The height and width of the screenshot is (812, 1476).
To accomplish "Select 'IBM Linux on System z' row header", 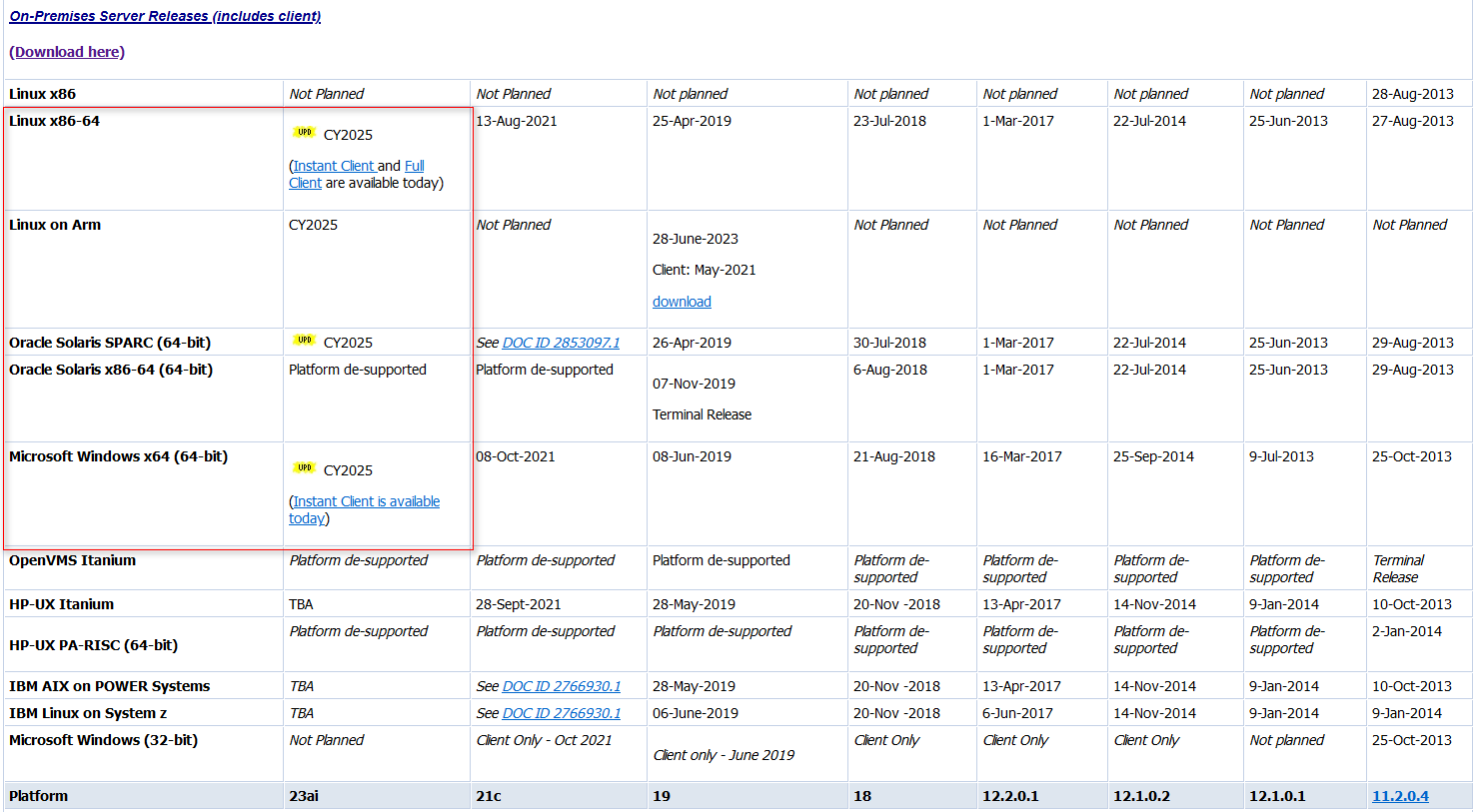I will tap(88, 713).
